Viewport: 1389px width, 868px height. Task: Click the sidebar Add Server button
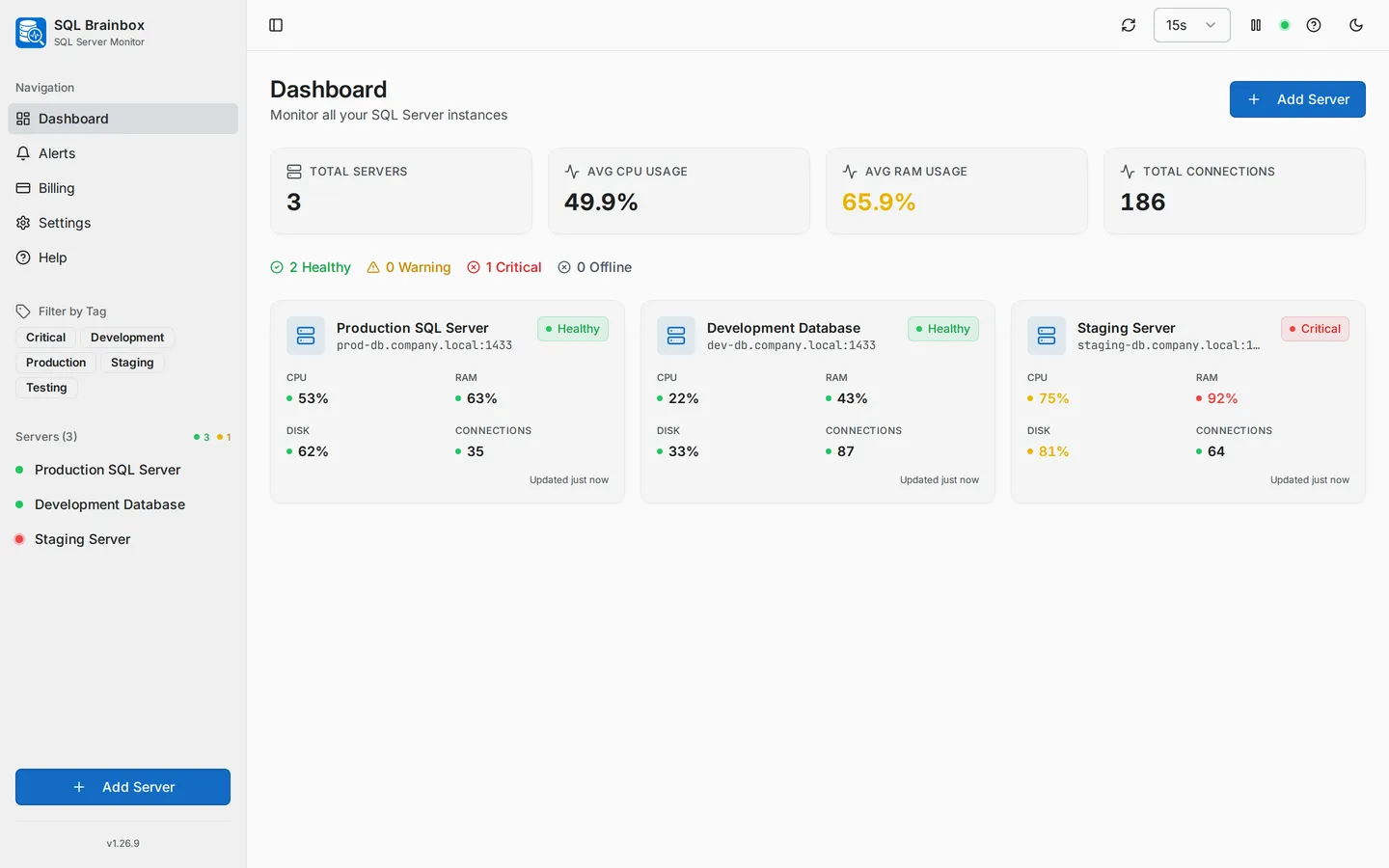click(123, 787)
